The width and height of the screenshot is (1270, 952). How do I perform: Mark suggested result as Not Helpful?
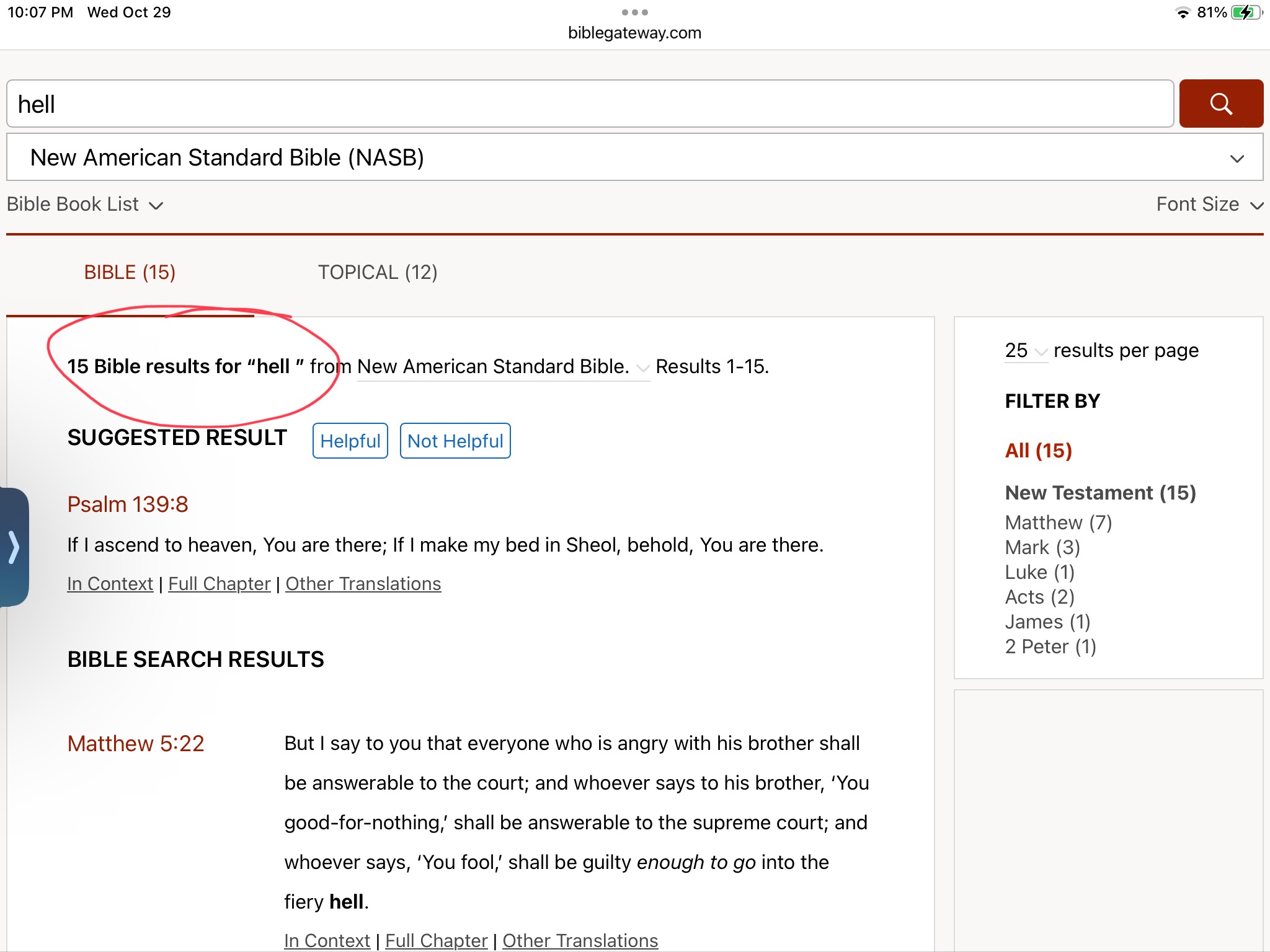455,441
